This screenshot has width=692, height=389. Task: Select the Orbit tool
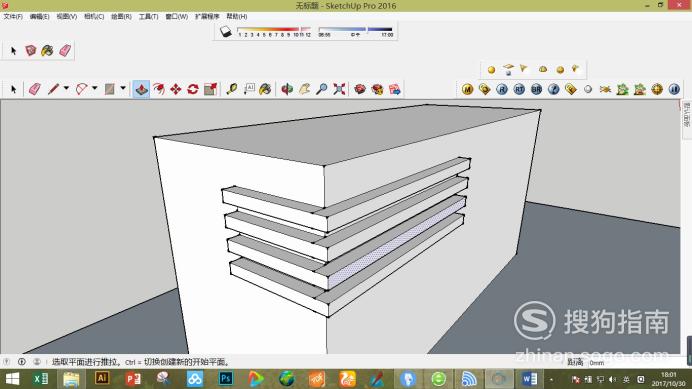[x=287, y=89]
